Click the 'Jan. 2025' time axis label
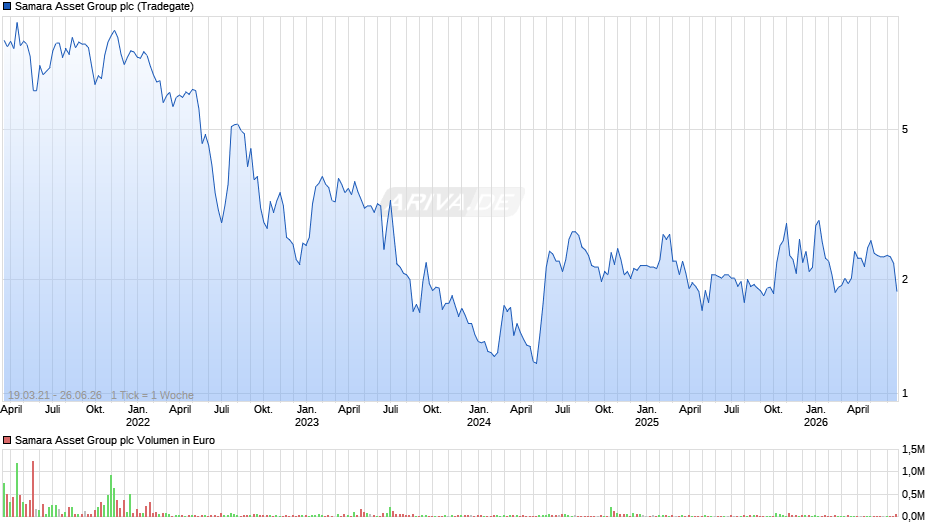Screen dimensions: 940x526 click(x=646, y=416)
